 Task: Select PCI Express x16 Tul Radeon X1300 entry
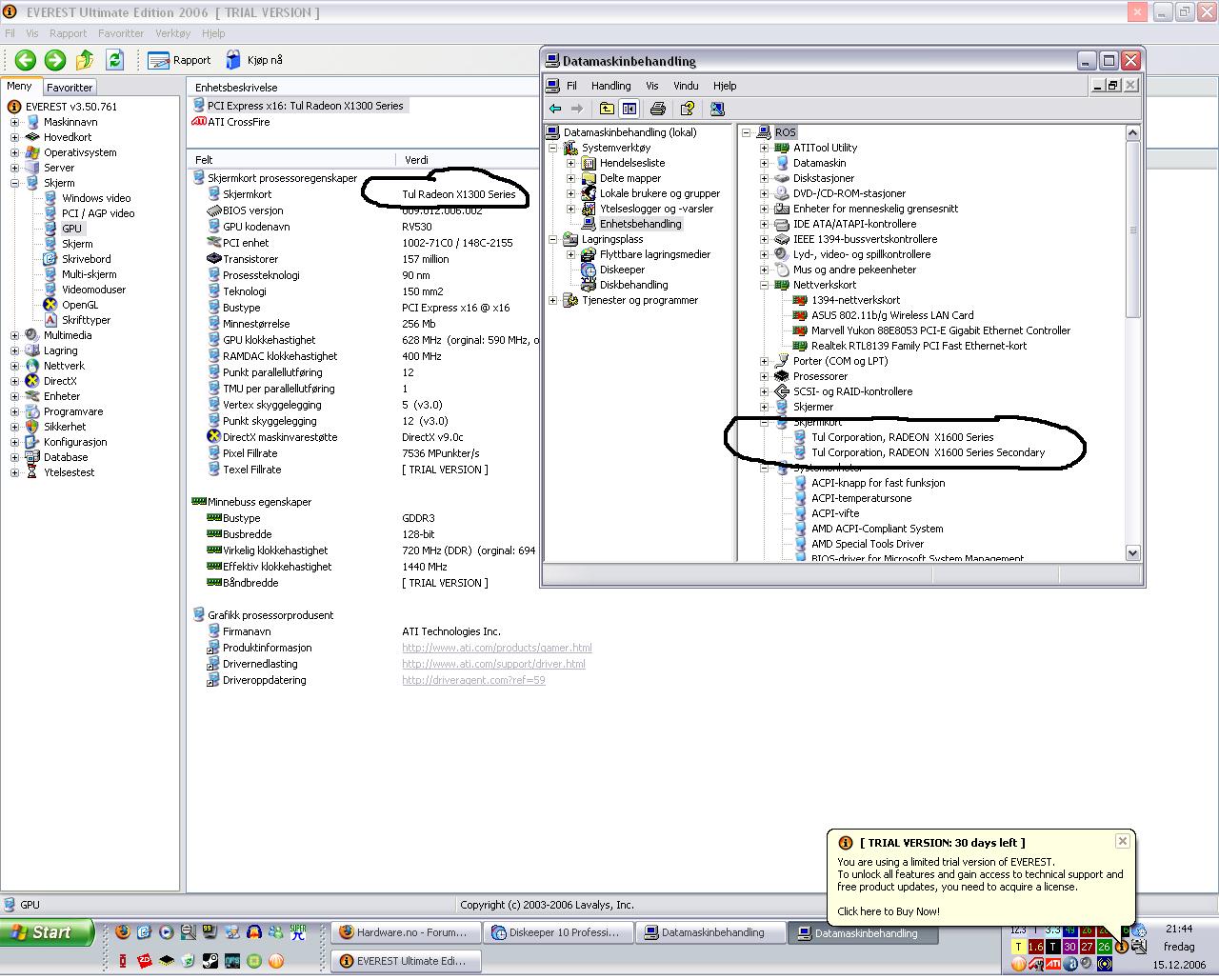click(x=300, y=106)
